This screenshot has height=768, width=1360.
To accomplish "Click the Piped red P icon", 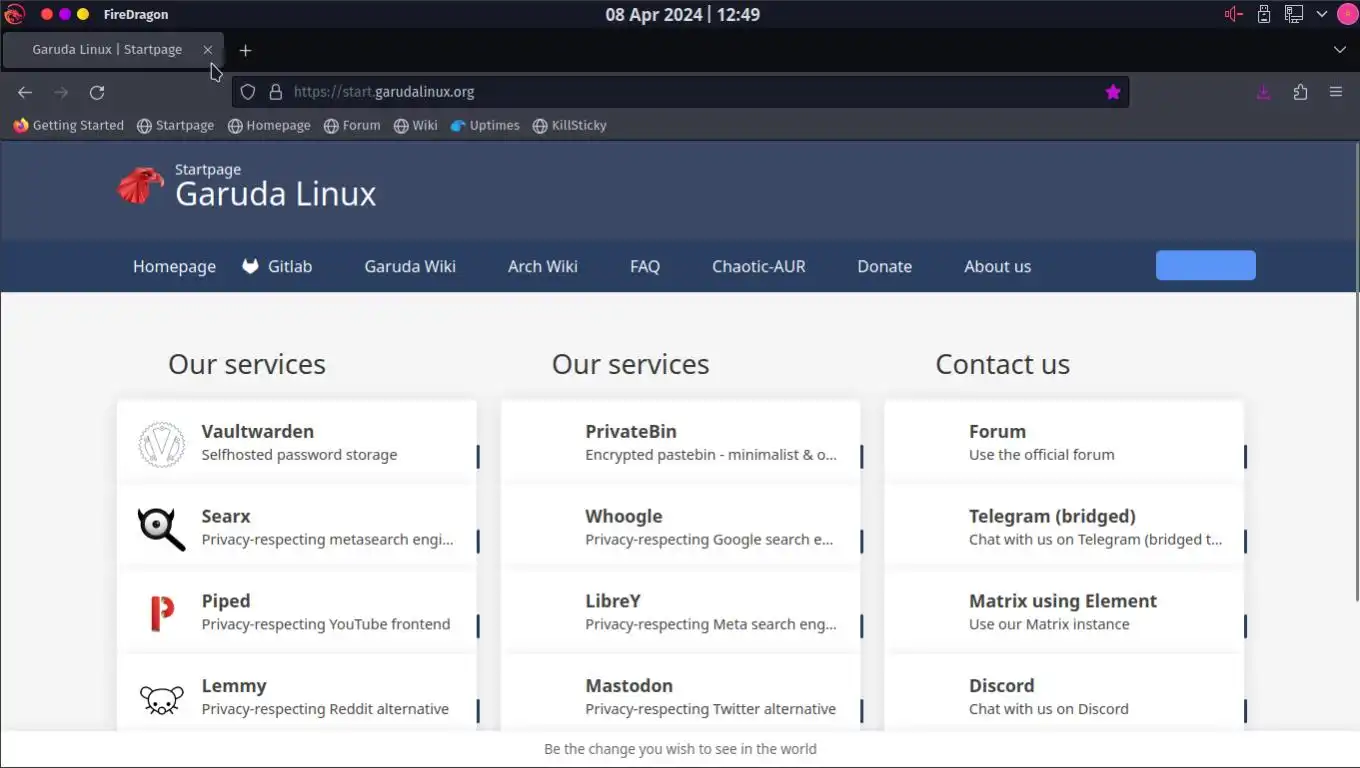I will (x=161, y=613).
